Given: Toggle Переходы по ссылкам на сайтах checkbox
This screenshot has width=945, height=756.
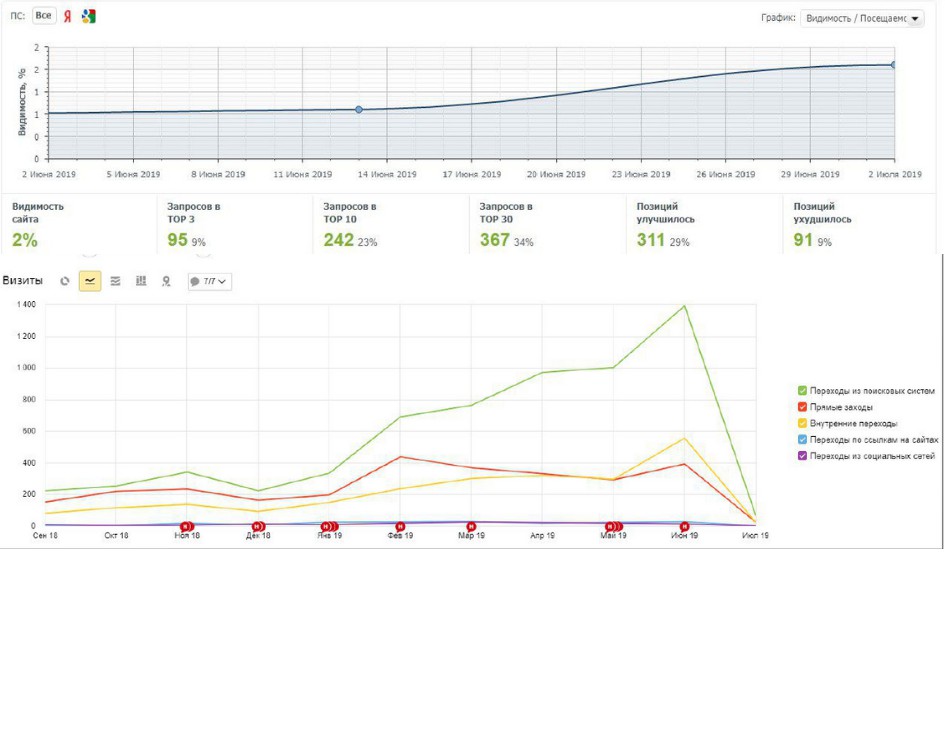Looking at the screenshot, I should pos(802,439).
